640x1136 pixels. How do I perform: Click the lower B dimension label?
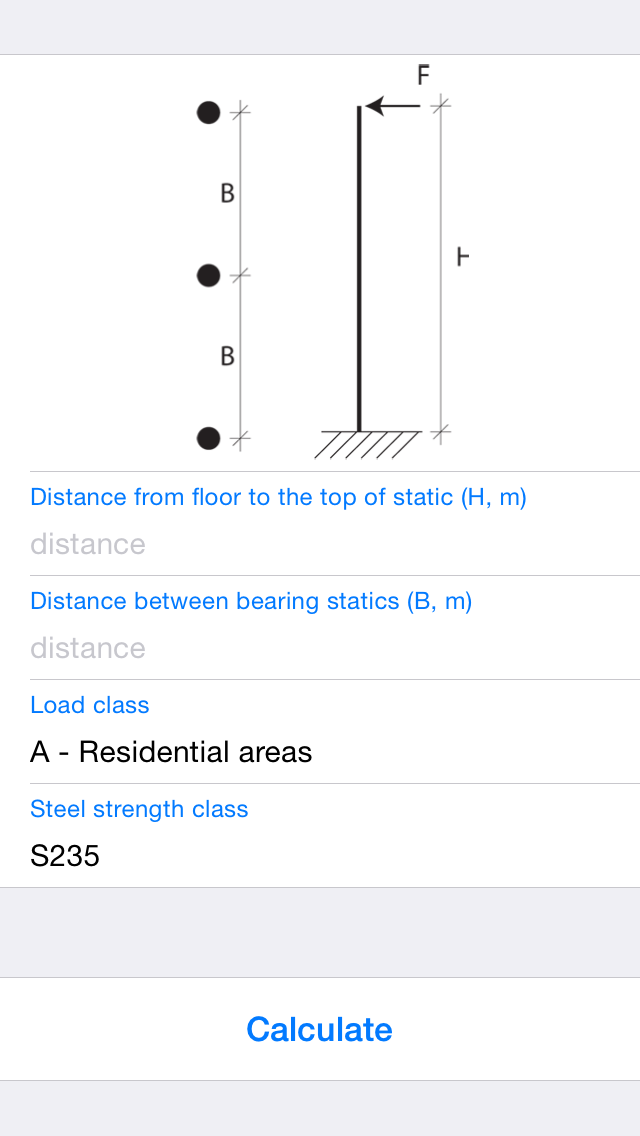(227, 354)
